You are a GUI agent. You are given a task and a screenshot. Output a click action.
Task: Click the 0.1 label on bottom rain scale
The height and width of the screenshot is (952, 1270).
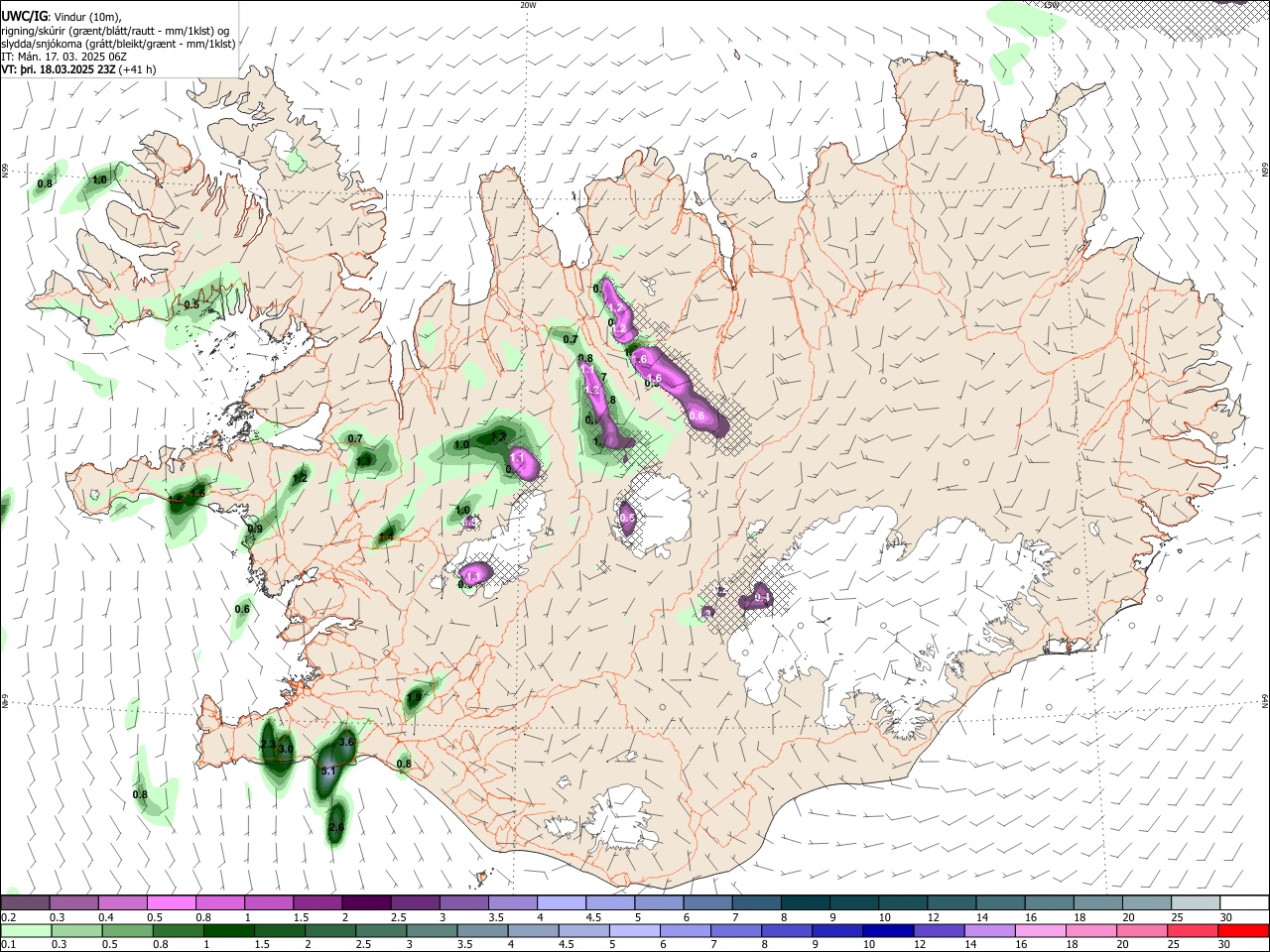click(7, 944)
